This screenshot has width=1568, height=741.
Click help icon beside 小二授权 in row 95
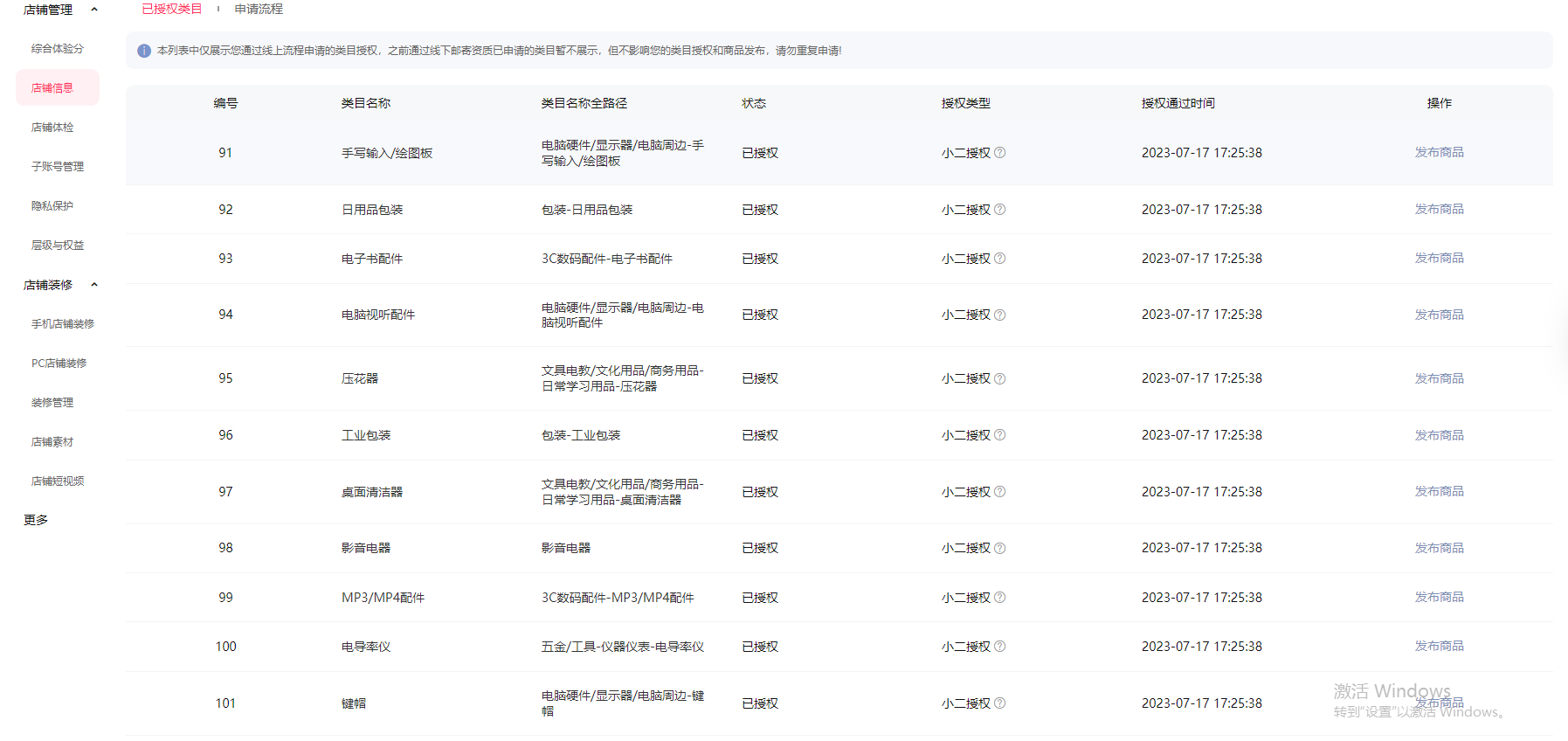(1000, 378)
